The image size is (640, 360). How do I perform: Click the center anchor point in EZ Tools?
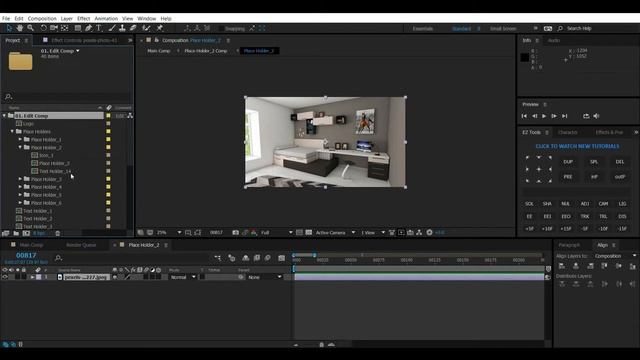coord(539,169)
